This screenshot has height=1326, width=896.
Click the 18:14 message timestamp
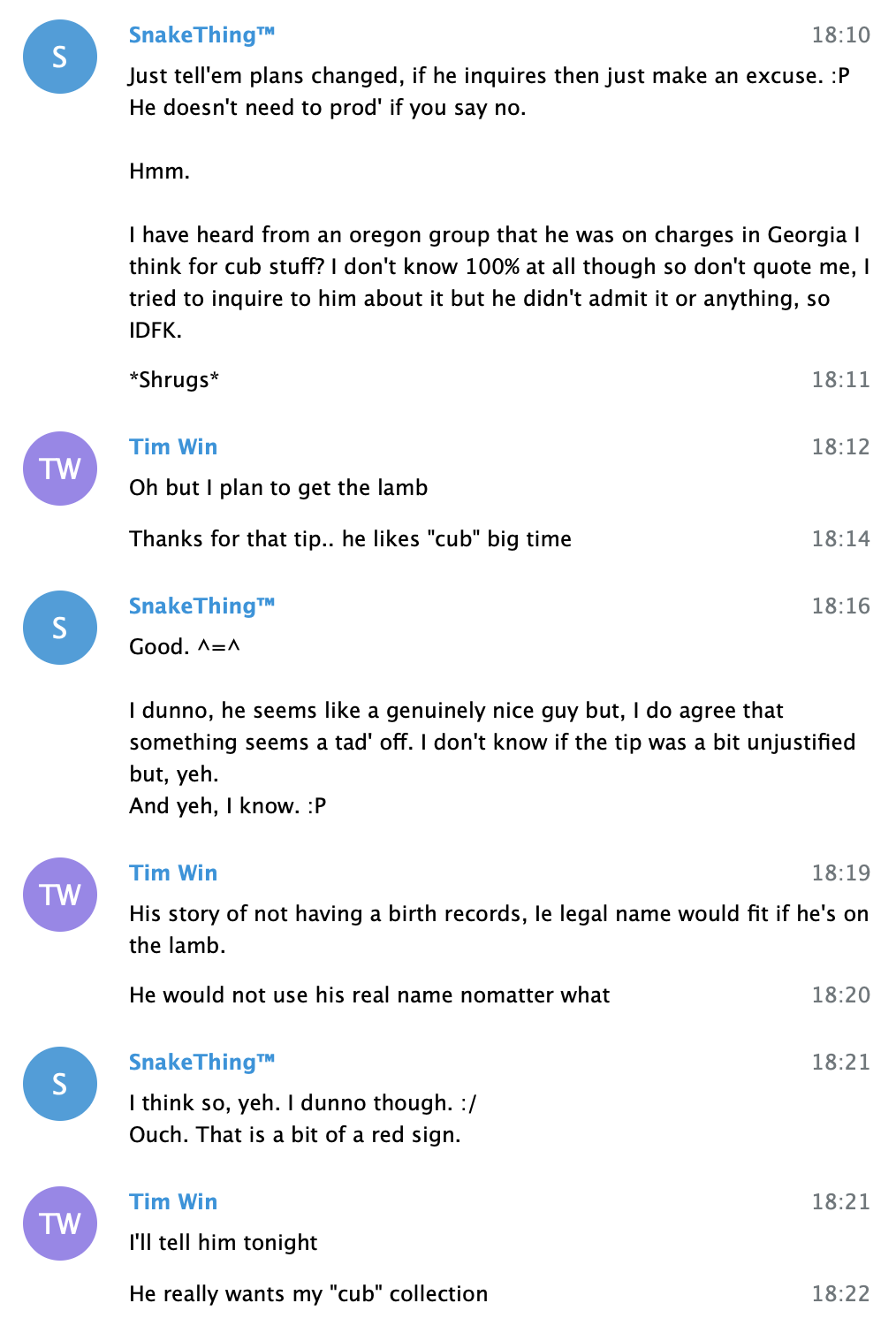point(840,539)
